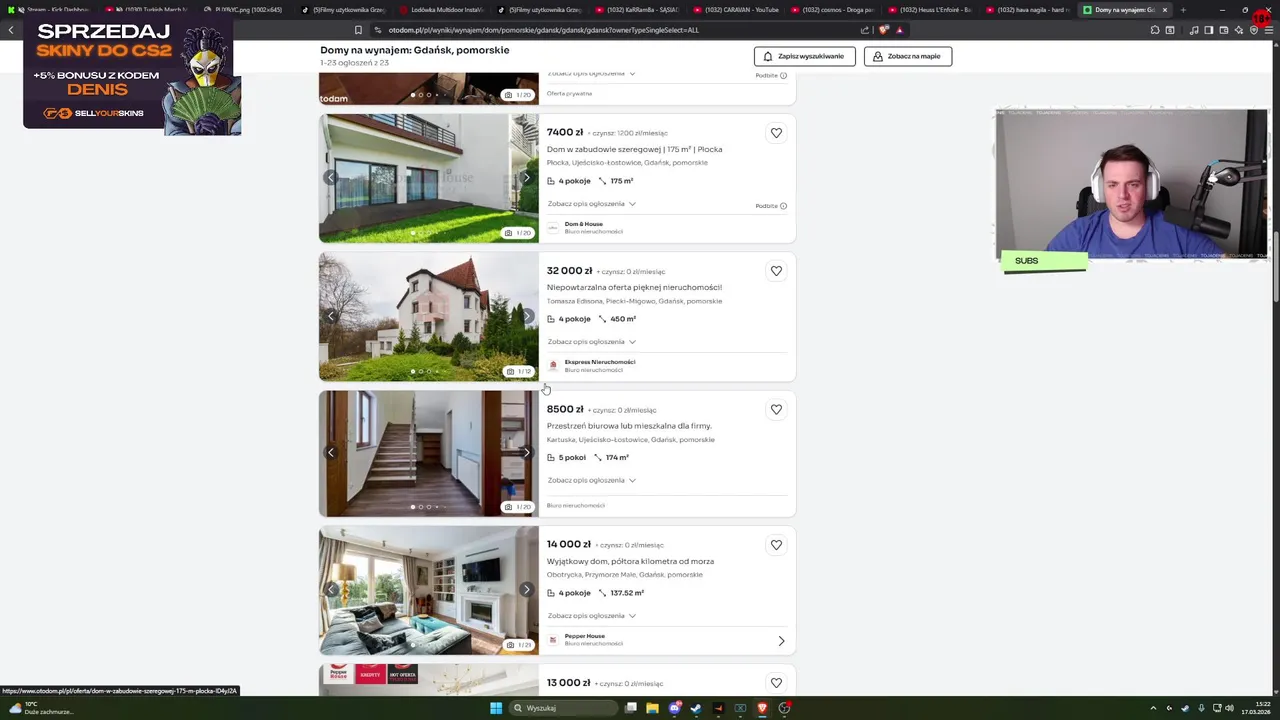
Task: Switch to 'hava nagila - hard' tab
Action: (x=1028, y=10)
